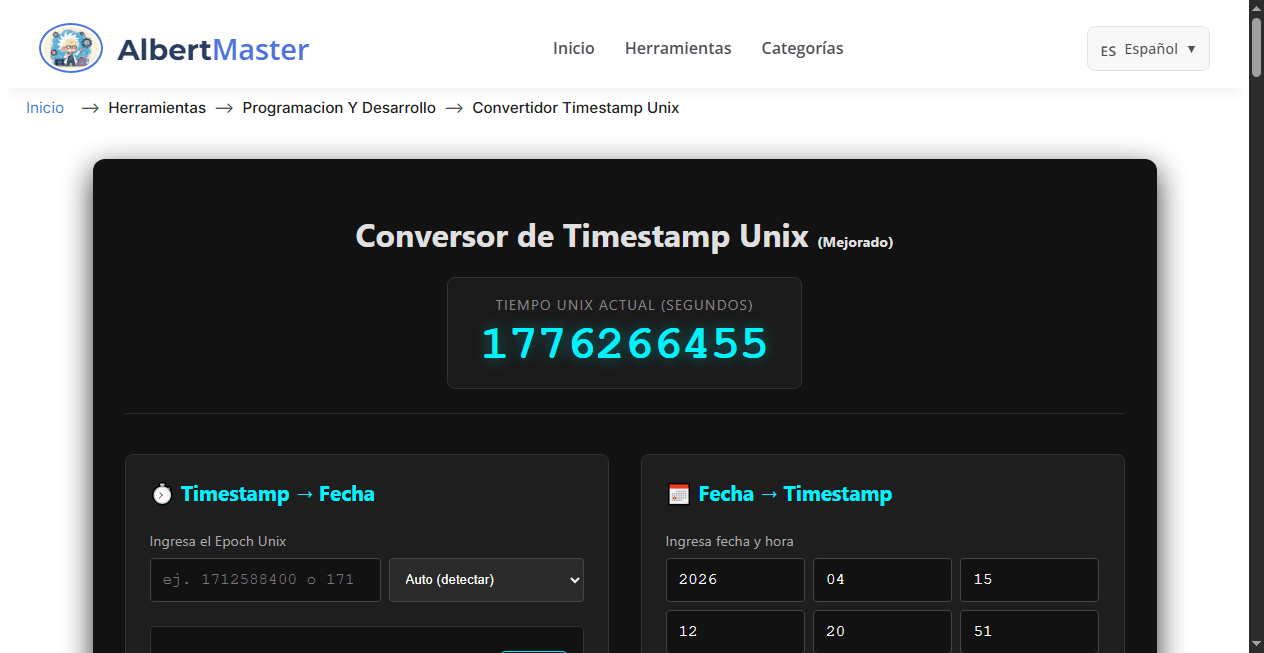
Task: Expand the Español language selector
Action: point(1148,48)
